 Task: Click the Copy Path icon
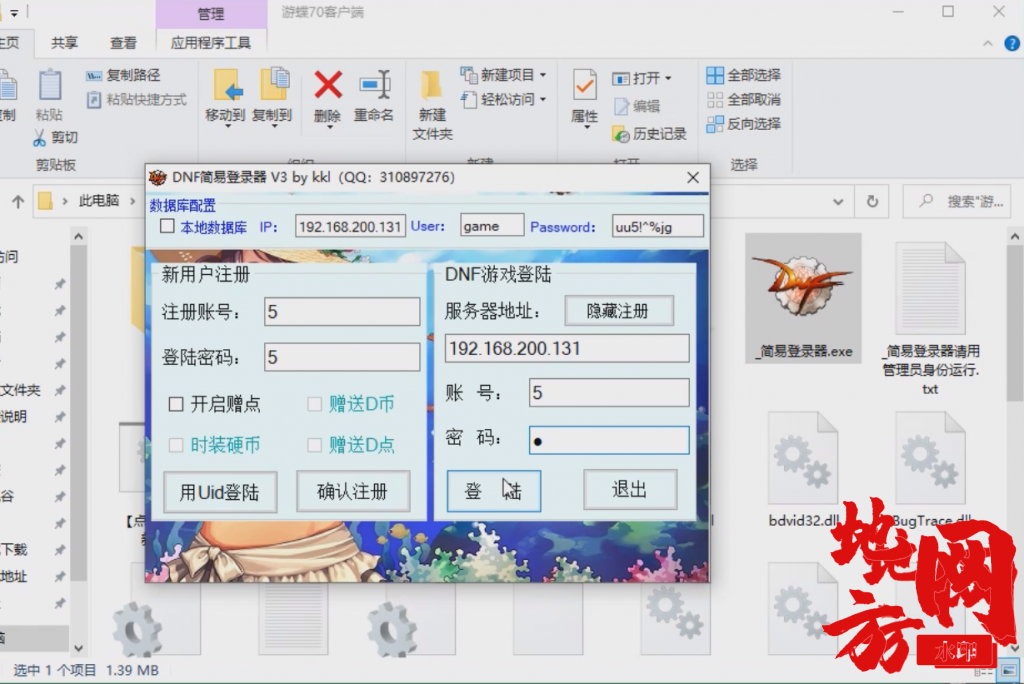(x=94, y=76)
